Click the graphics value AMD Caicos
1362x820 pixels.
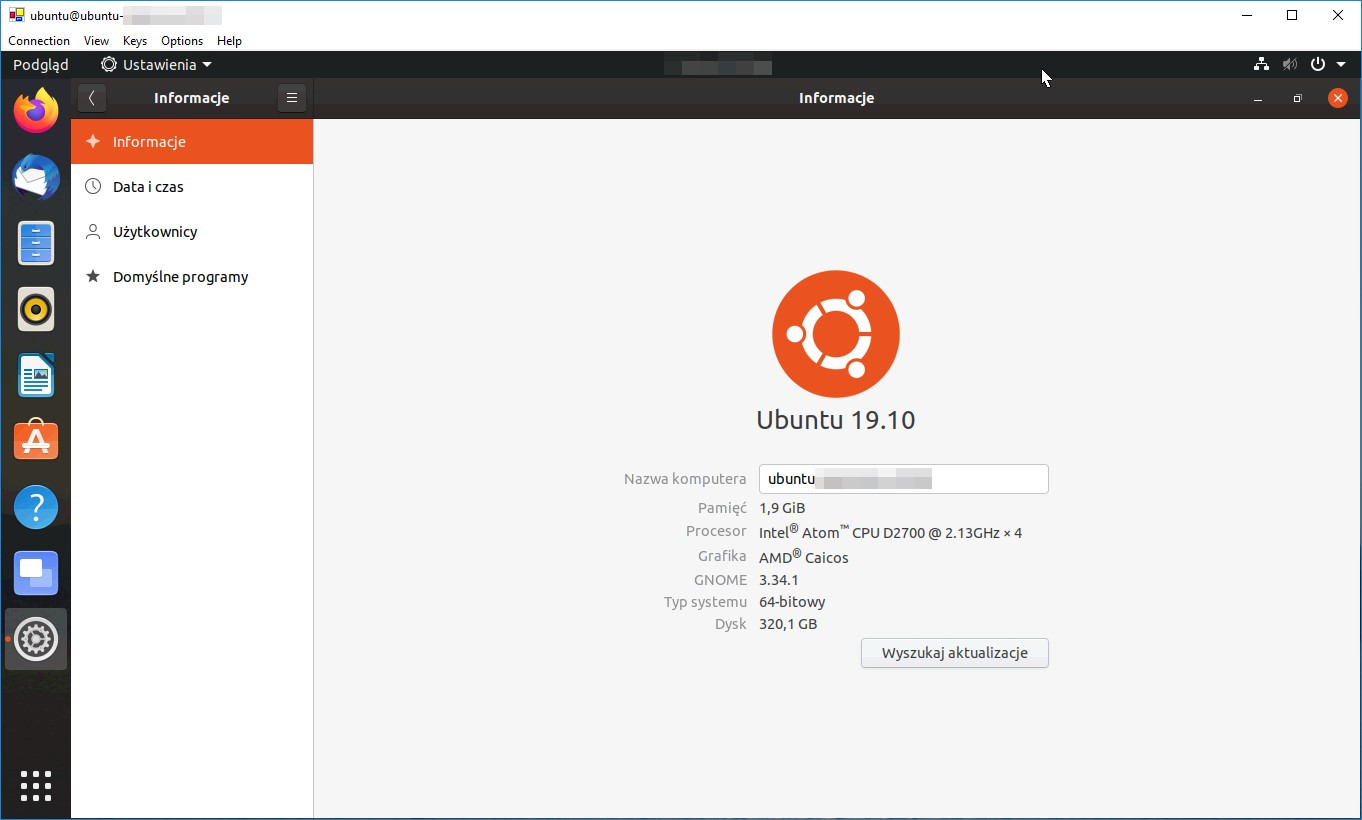point(803,556)
